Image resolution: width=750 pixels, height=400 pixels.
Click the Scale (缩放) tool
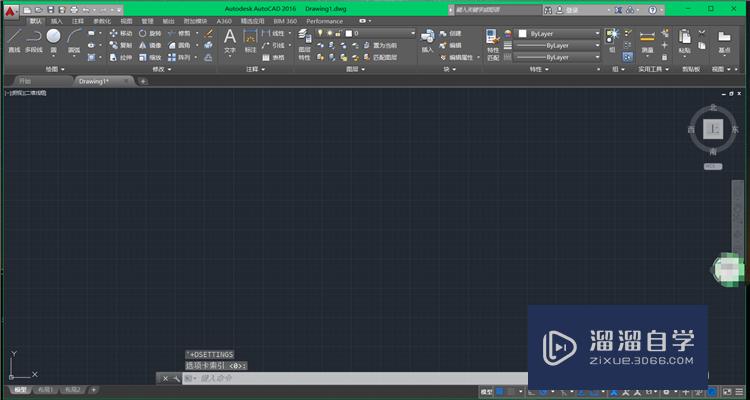click(150, 57)
